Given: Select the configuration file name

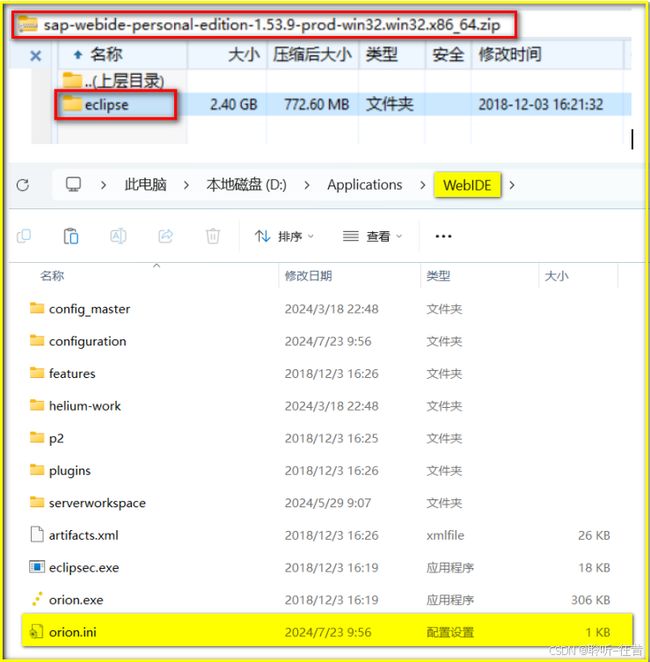Looking at the screenshot, I should (87, 341).
